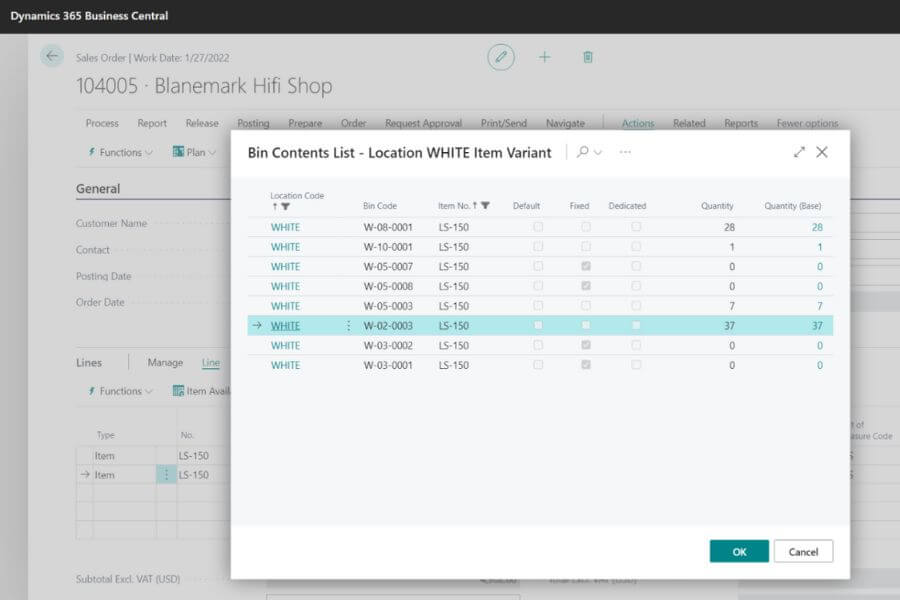This screenshot has height=600, width=900.
Task: Open the Print/Send menu
Action: click(504, 123)
